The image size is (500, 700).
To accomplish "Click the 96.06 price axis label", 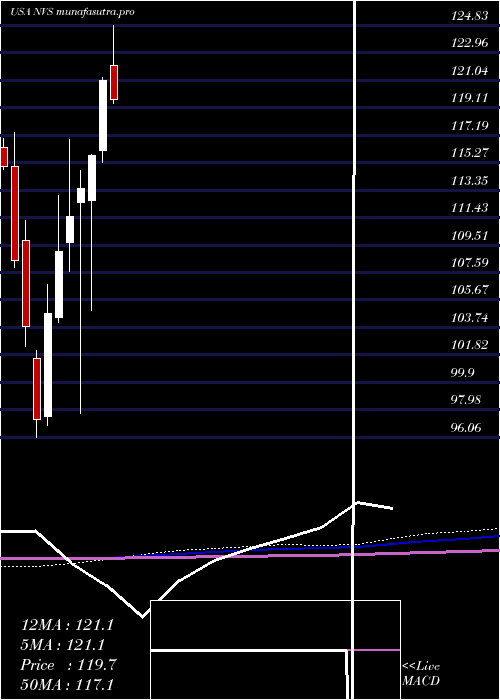I will pyautogui.click(x=467, y=428).
